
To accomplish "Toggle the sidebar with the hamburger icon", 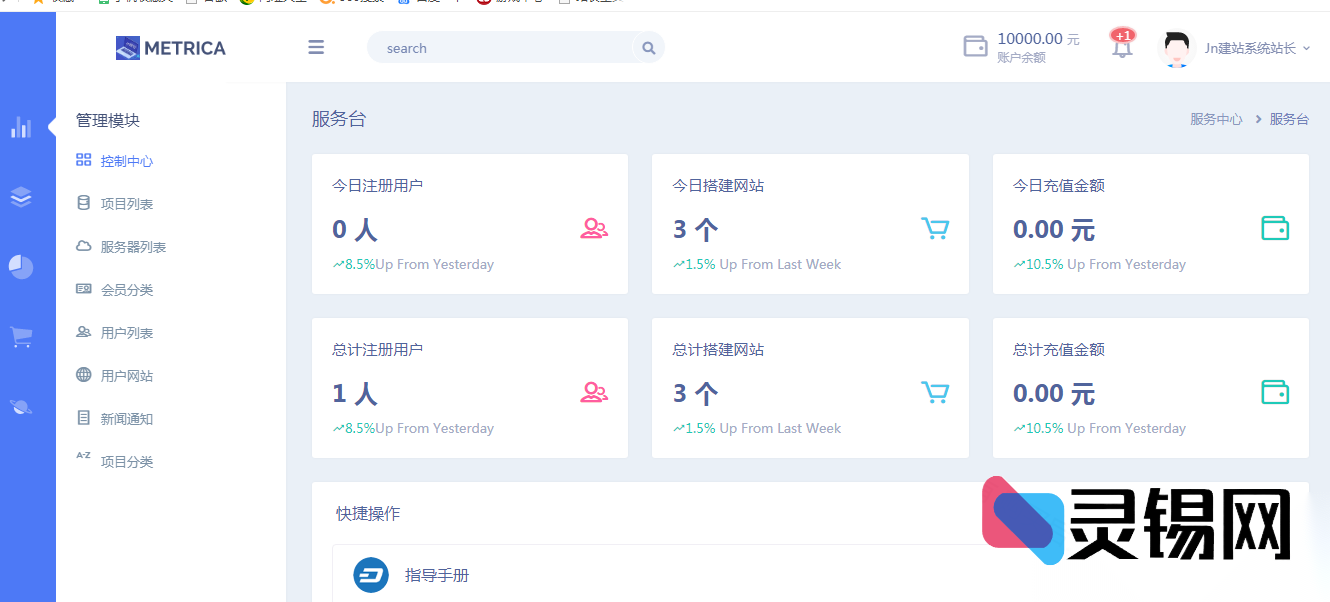I will pos(316,47).
